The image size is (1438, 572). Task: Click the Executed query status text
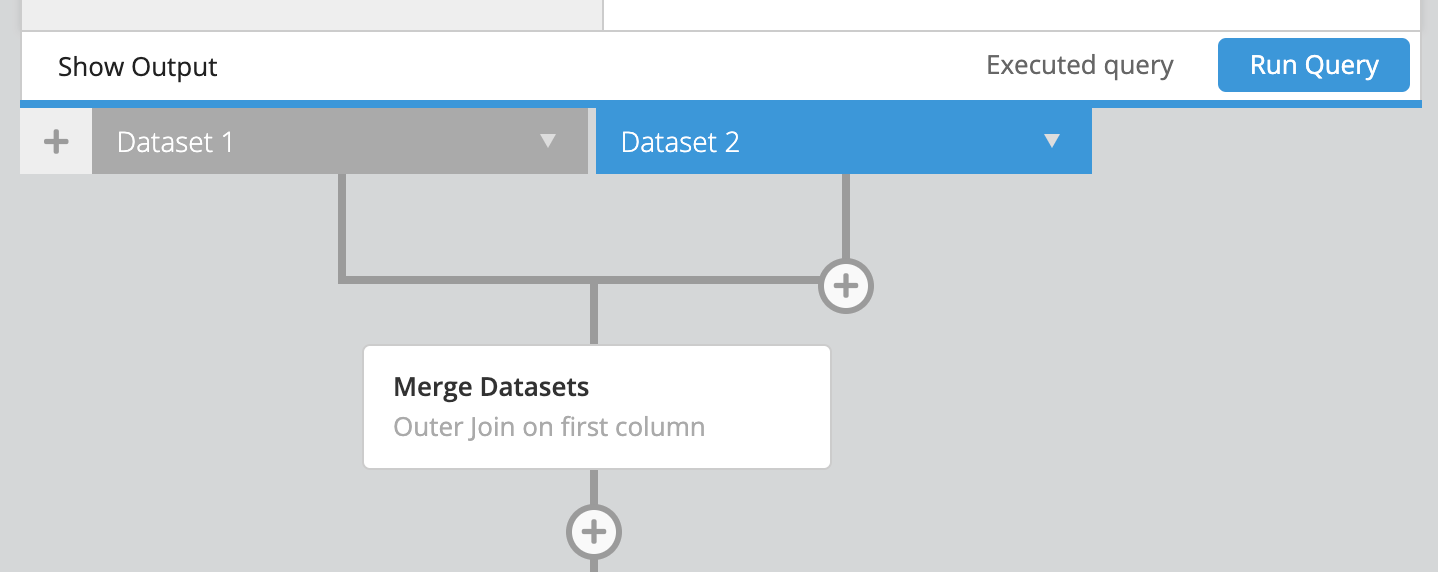coord(1080,65)
